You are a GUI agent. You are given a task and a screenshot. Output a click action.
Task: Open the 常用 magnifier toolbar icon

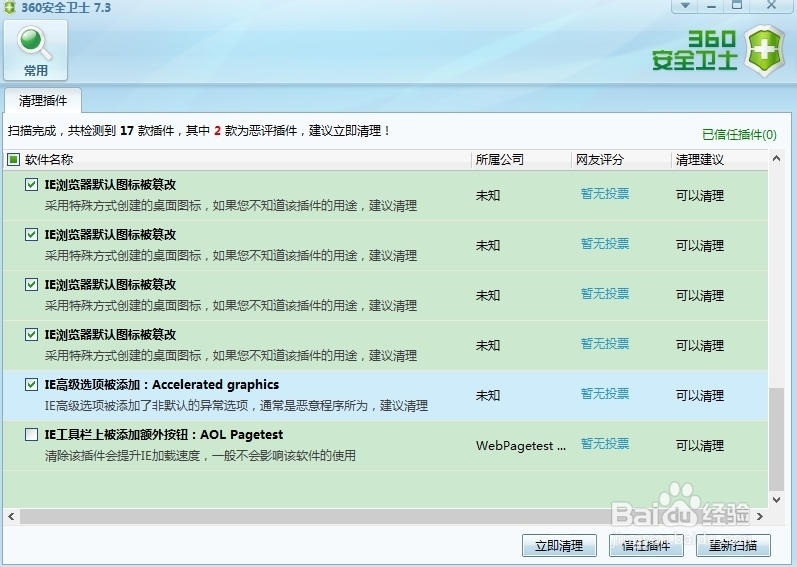(36, 50)
